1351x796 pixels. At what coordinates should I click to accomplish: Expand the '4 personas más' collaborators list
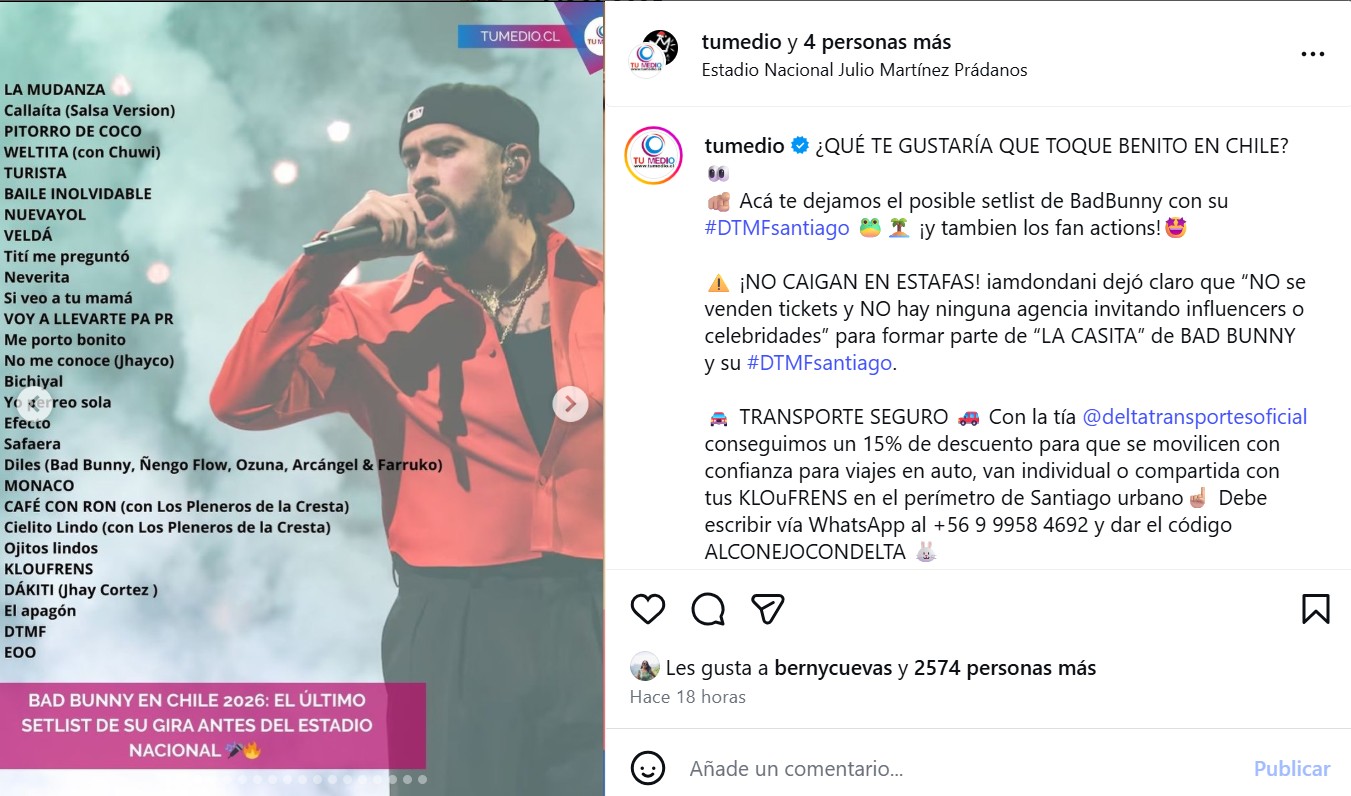(x=878, y=42)
